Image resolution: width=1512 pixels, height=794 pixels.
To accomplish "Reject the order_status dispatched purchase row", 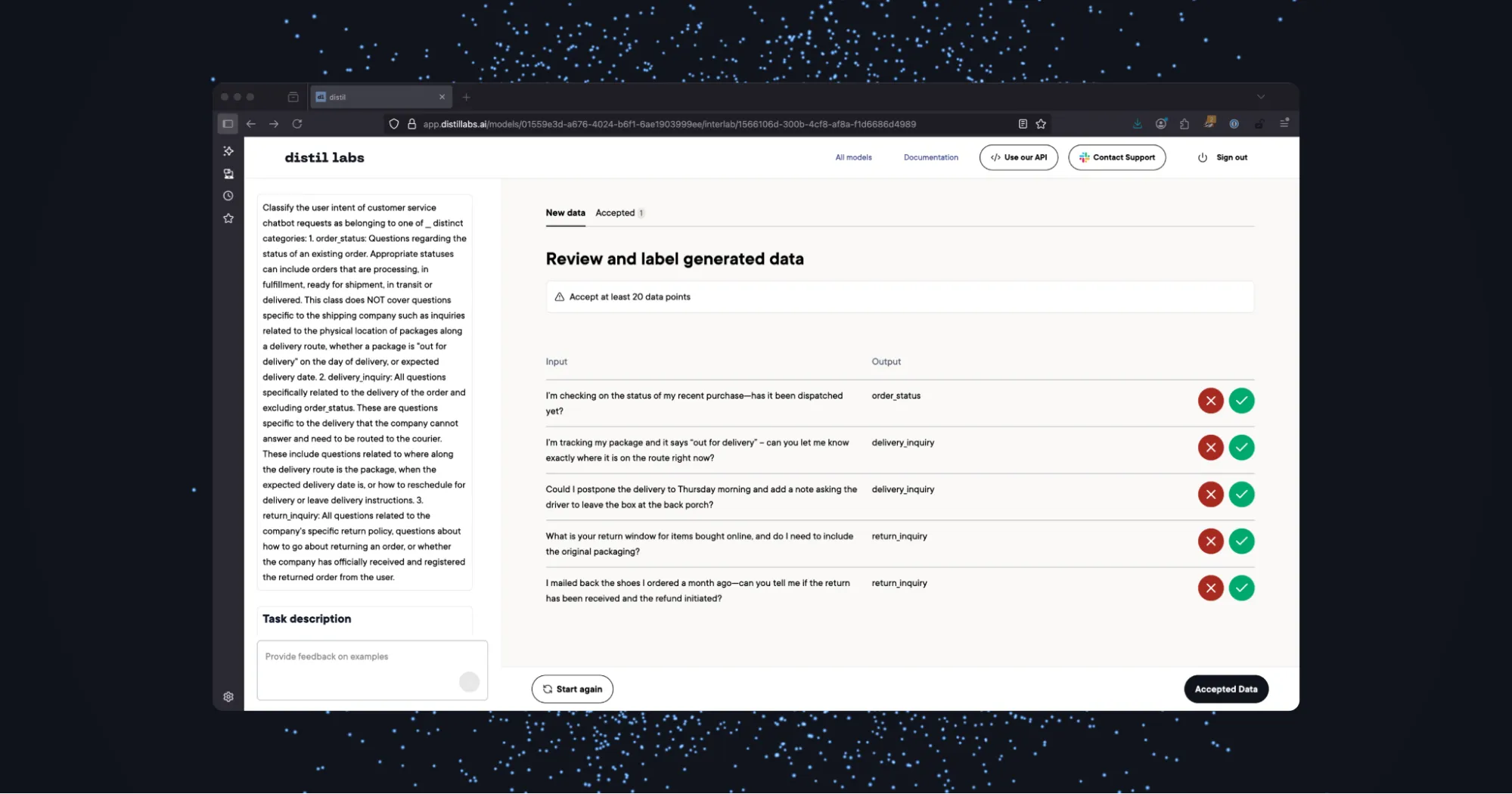I will (1210, 401).
